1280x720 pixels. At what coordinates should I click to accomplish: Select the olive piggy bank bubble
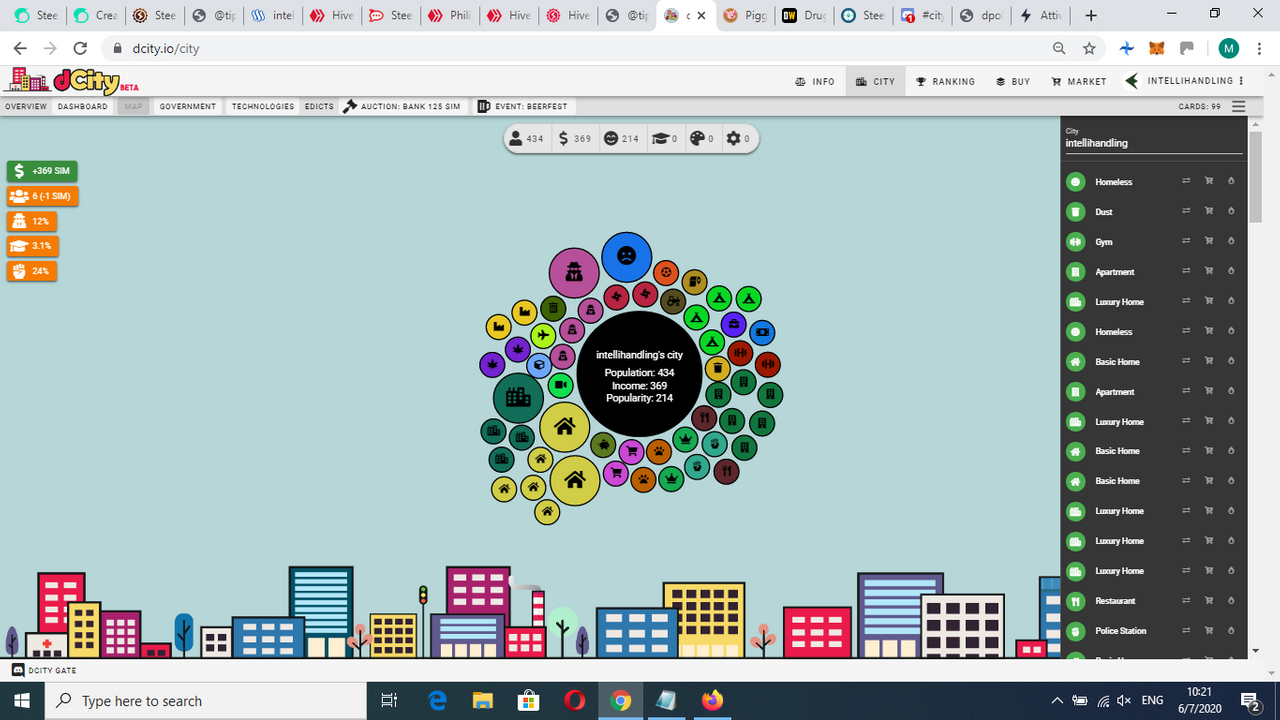[603, 445]
